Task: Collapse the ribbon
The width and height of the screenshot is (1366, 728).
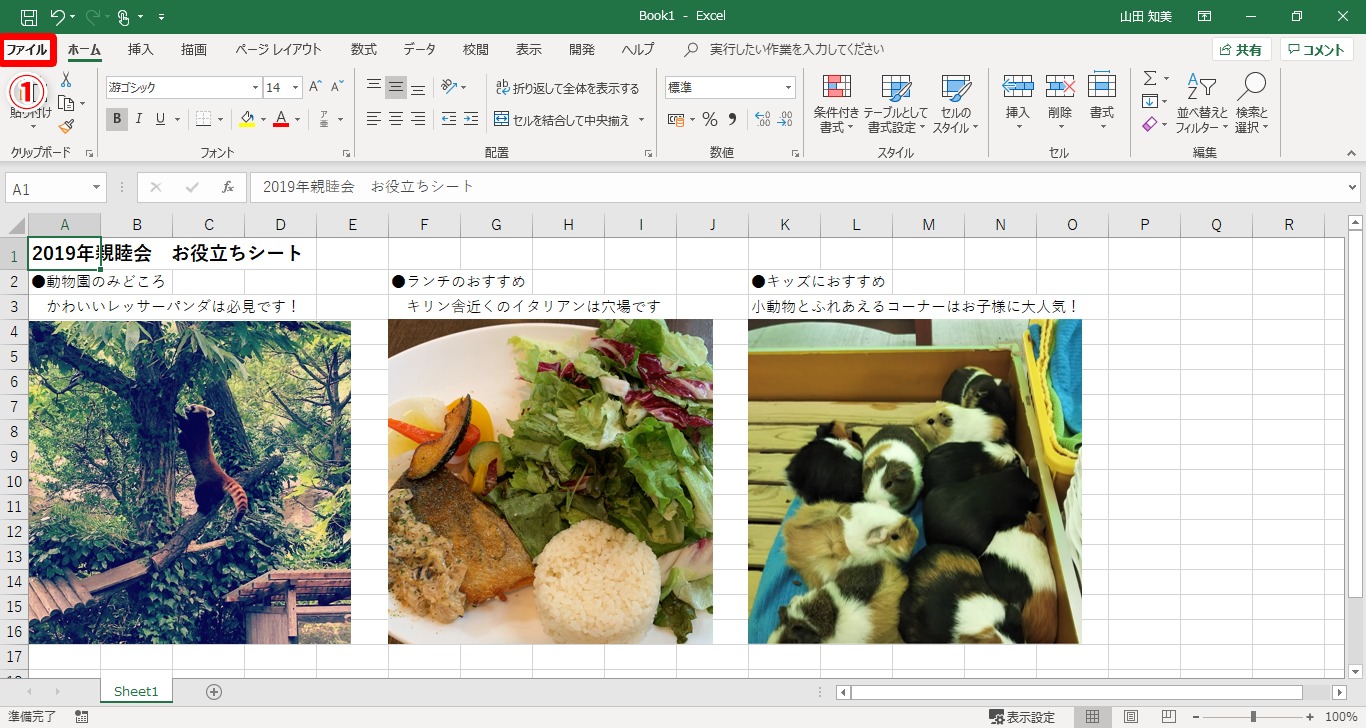Action: pyautogui.click(x=1351, y=152)
